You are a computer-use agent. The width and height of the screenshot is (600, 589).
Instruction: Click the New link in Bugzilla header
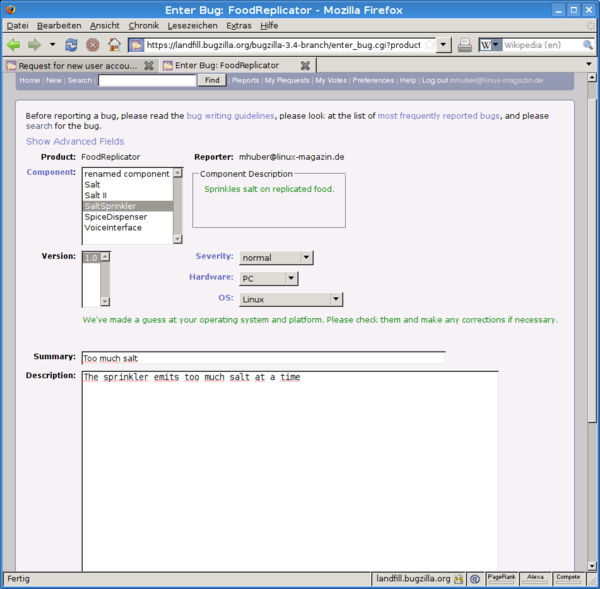coord(54,80)
